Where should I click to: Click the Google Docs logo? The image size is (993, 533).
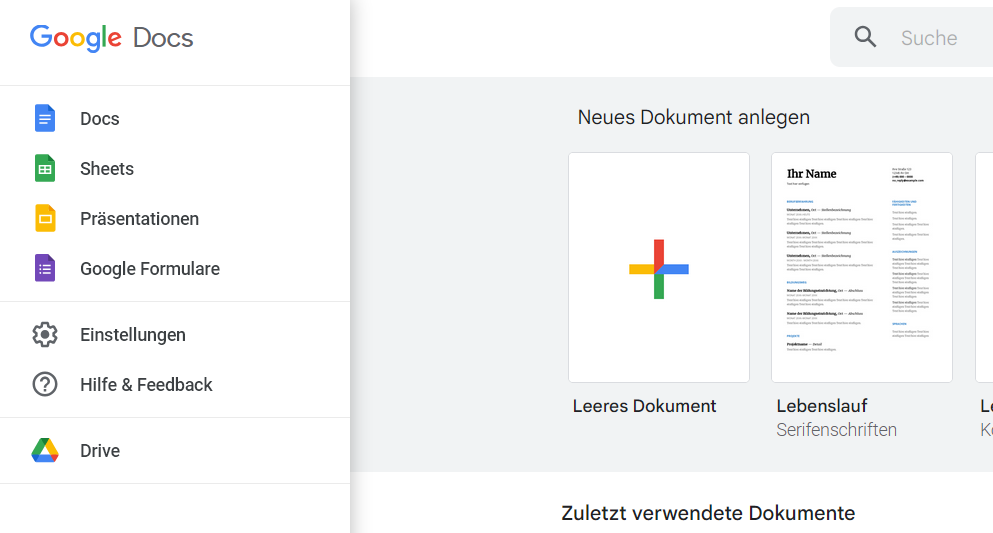pos(111,38)
